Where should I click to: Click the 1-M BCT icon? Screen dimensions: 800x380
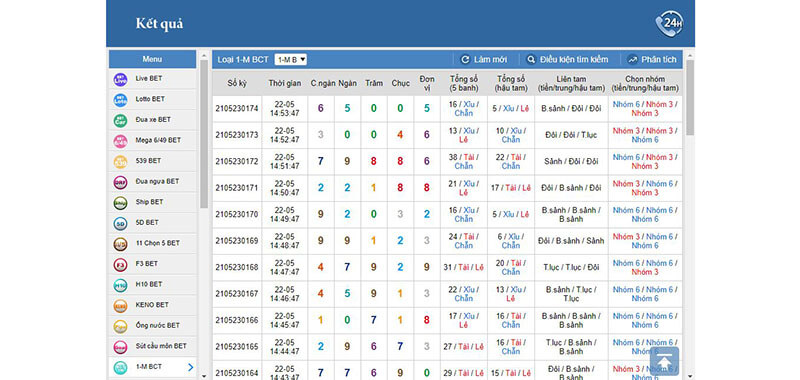120,368
